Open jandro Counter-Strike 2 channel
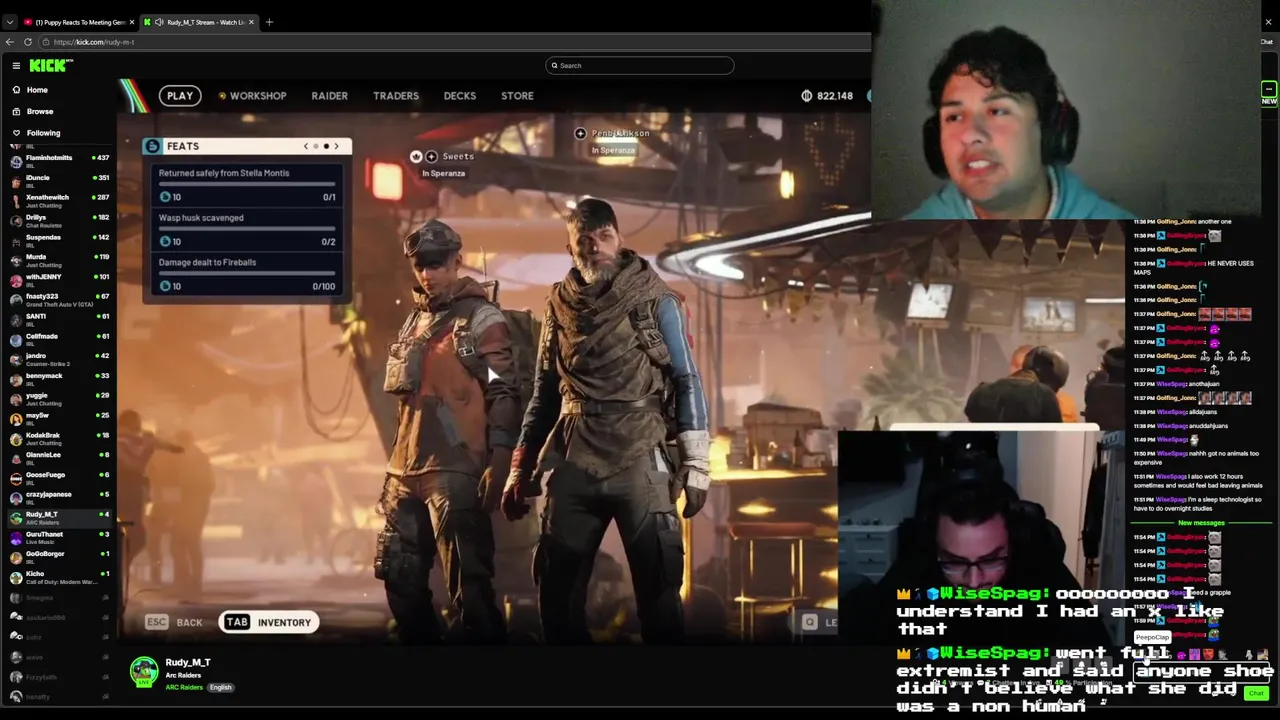The width and height of the screenshot is (1280, 720). tap(59, 358)
